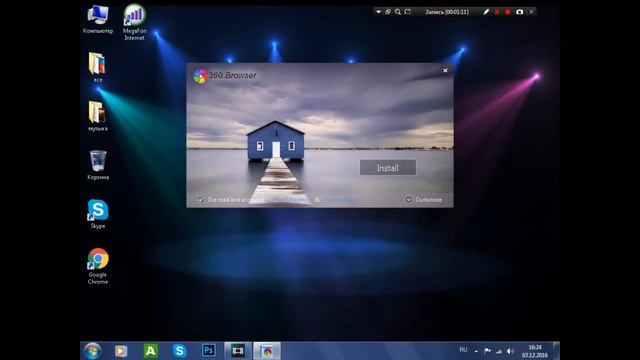Switch to 360 Browser installer taskbar button

267,351
